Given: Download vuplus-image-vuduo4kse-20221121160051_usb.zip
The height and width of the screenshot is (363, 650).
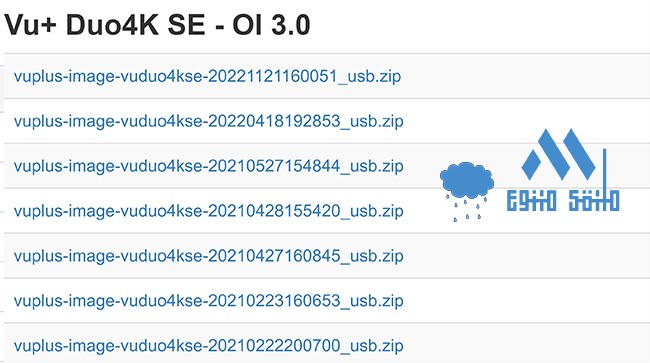Looking at the screenshot, I should coord(207,76).
